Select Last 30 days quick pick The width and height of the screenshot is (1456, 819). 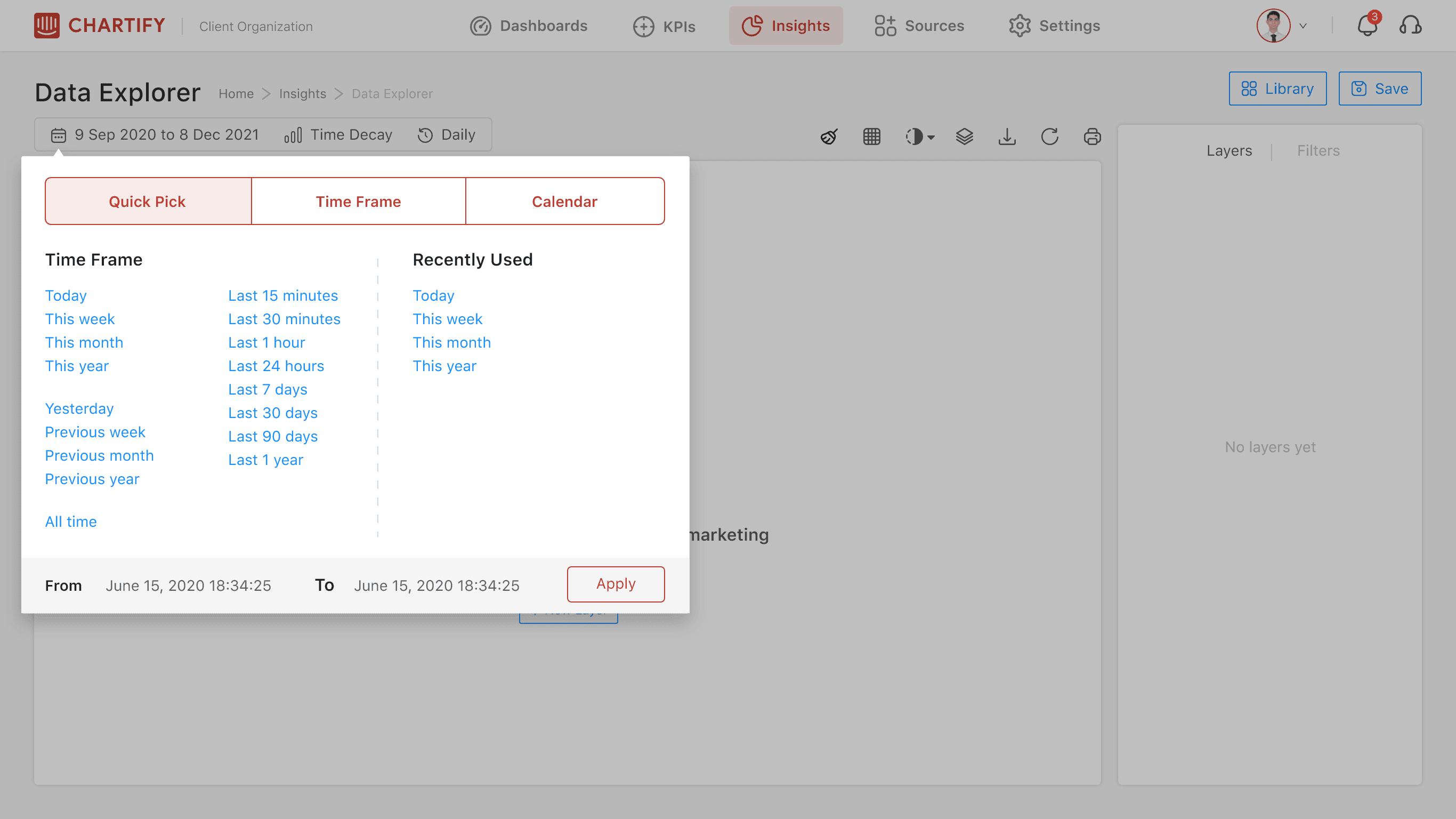click(273, 413)
